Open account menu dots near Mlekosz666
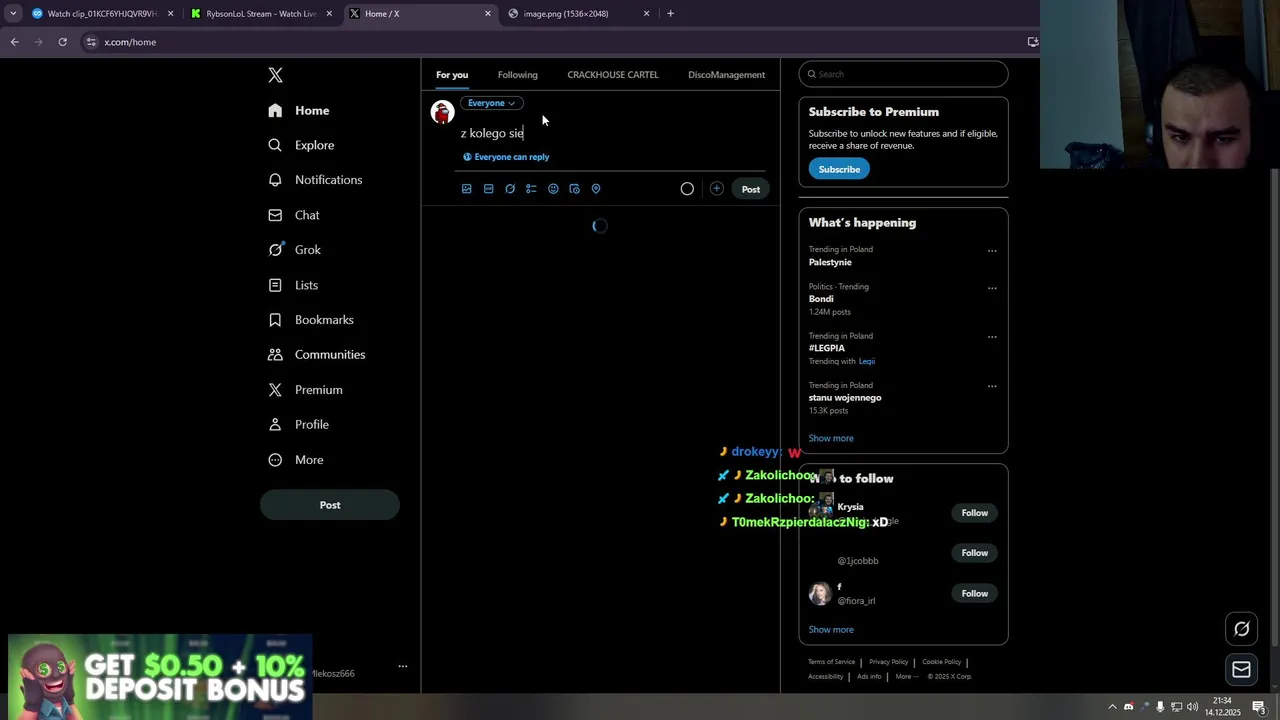1280x720 pixels. click(x=403, y=666)
